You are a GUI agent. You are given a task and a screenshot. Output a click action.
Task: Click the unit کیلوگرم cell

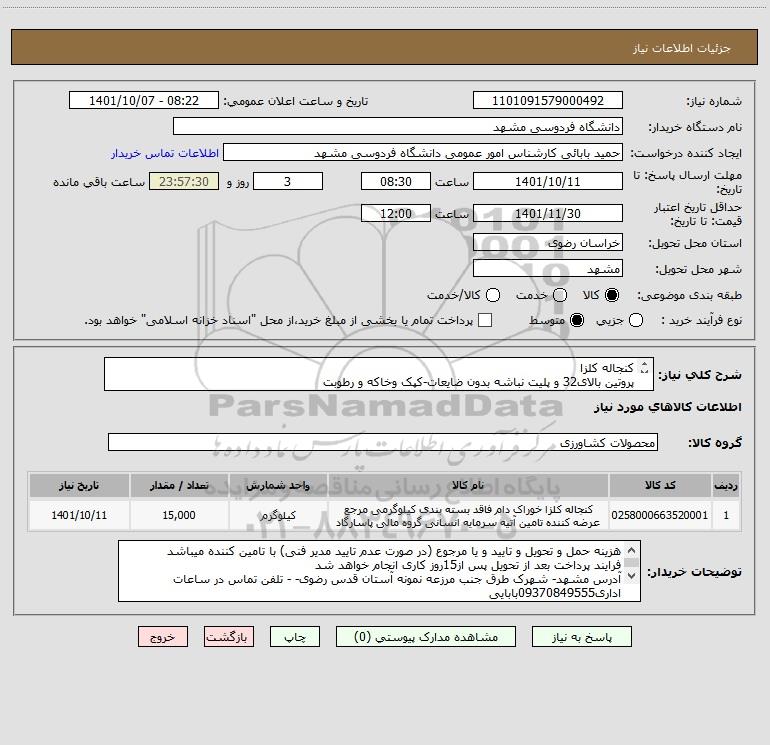[x=278, y=515]
